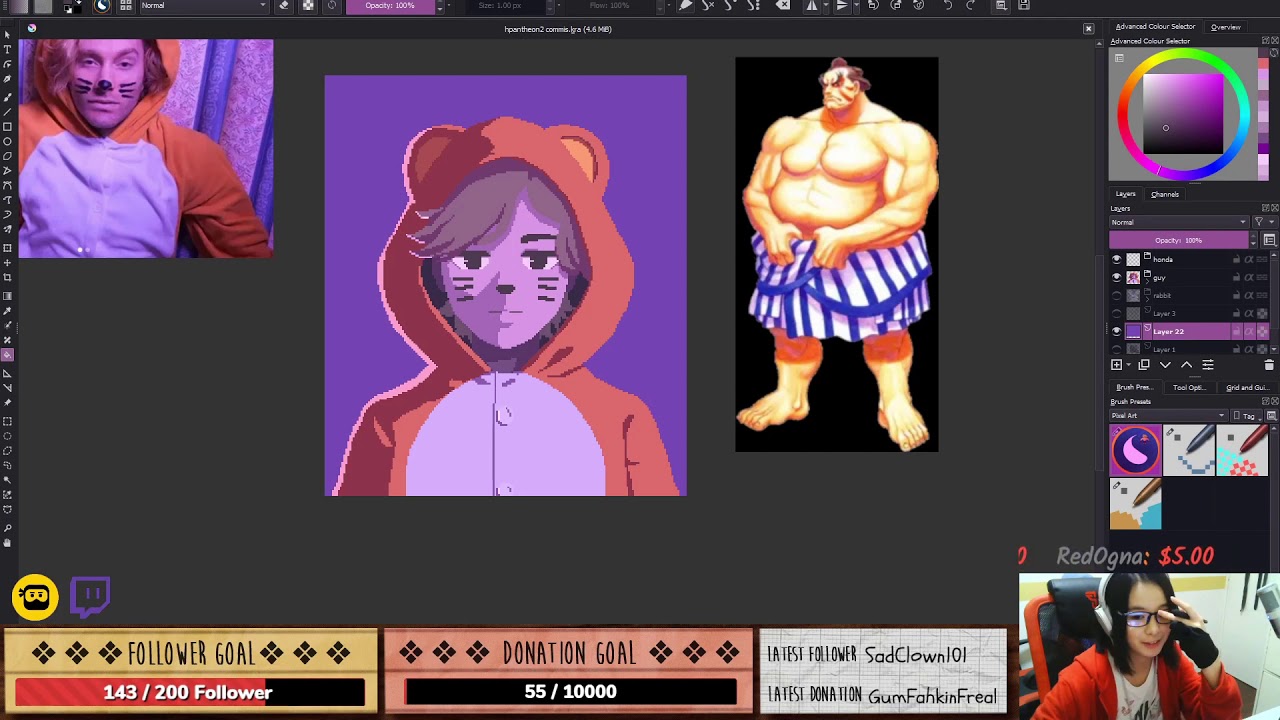1280x720 pixels.
Task: Hide the Layer 22 layer
Action: (1117, 331)
